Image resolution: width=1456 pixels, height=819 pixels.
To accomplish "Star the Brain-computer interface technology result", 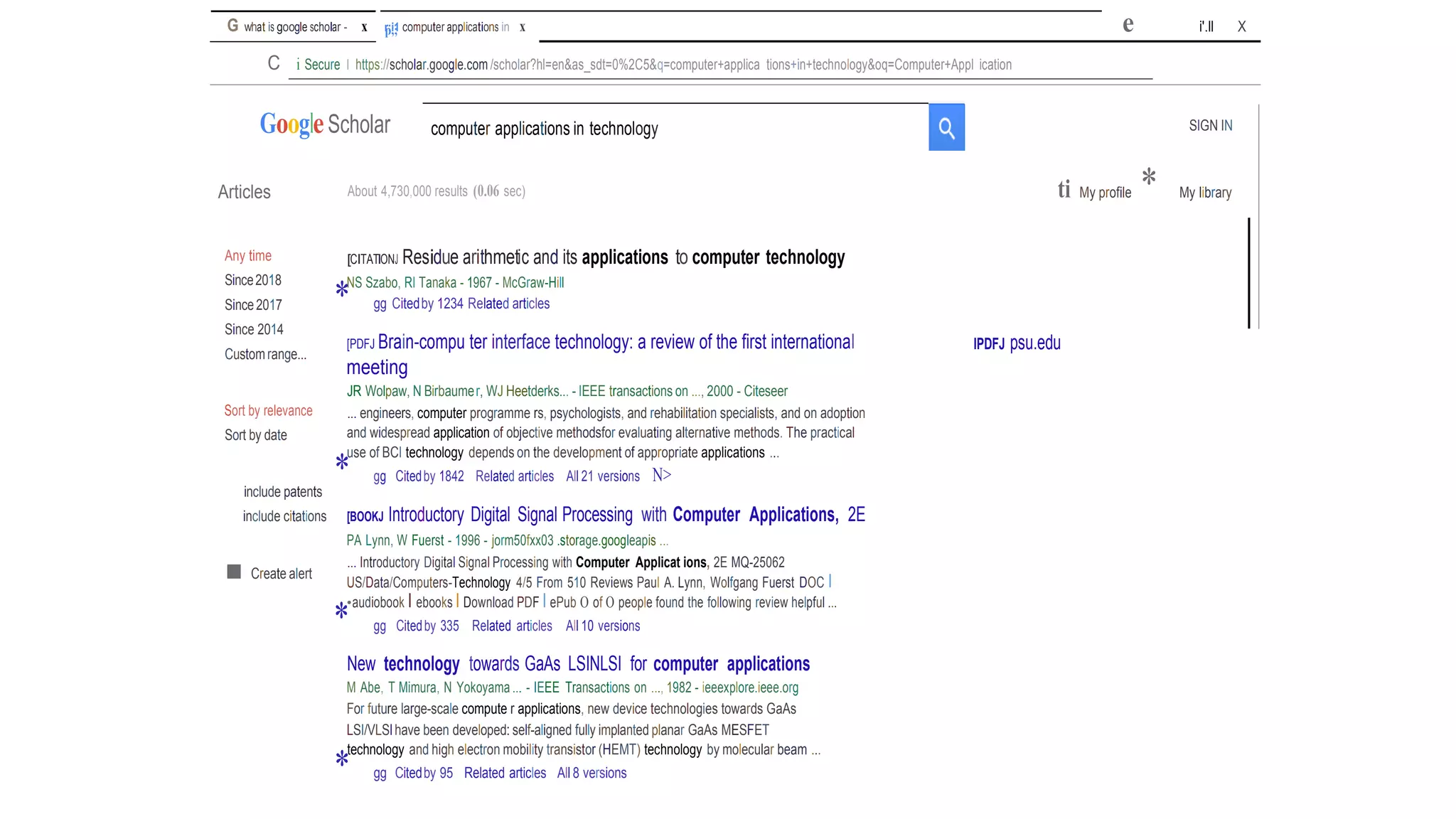I will click(x=342, y=461).
